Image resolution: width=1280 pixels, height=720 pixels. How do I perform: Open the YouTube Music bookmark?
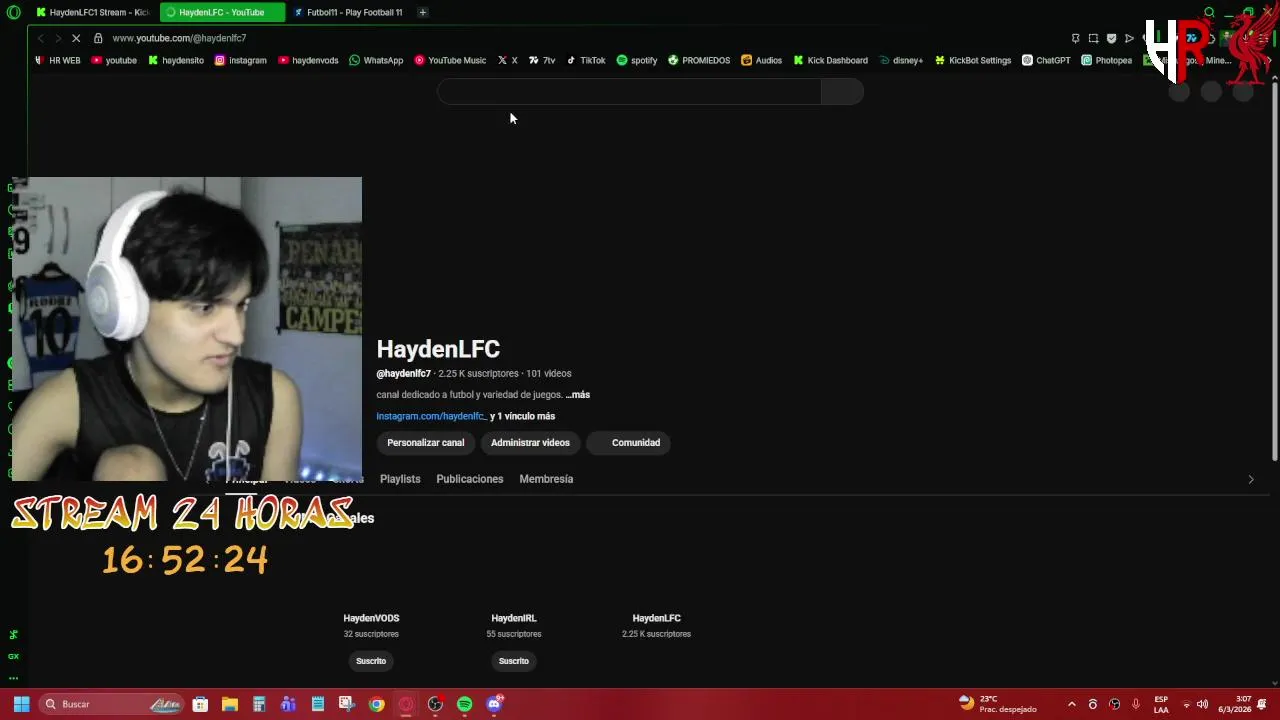450,60
